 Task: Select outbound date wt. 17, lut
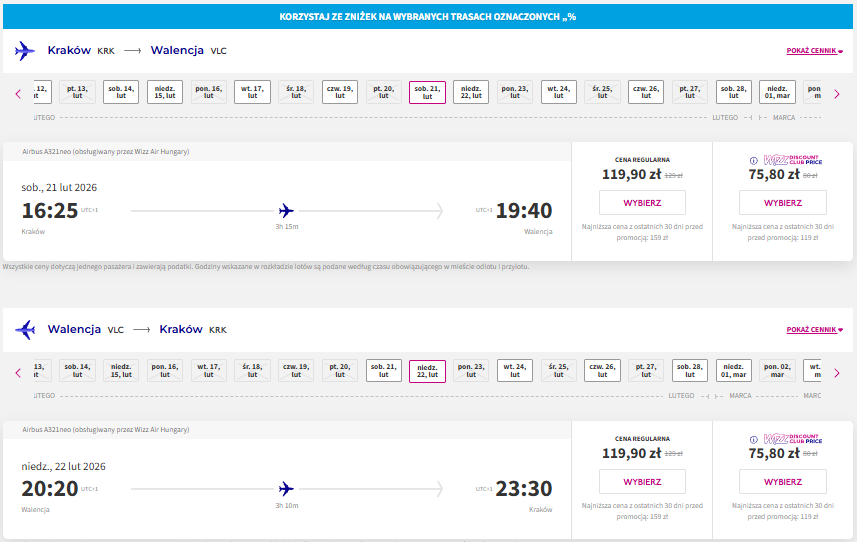[253, 92]
